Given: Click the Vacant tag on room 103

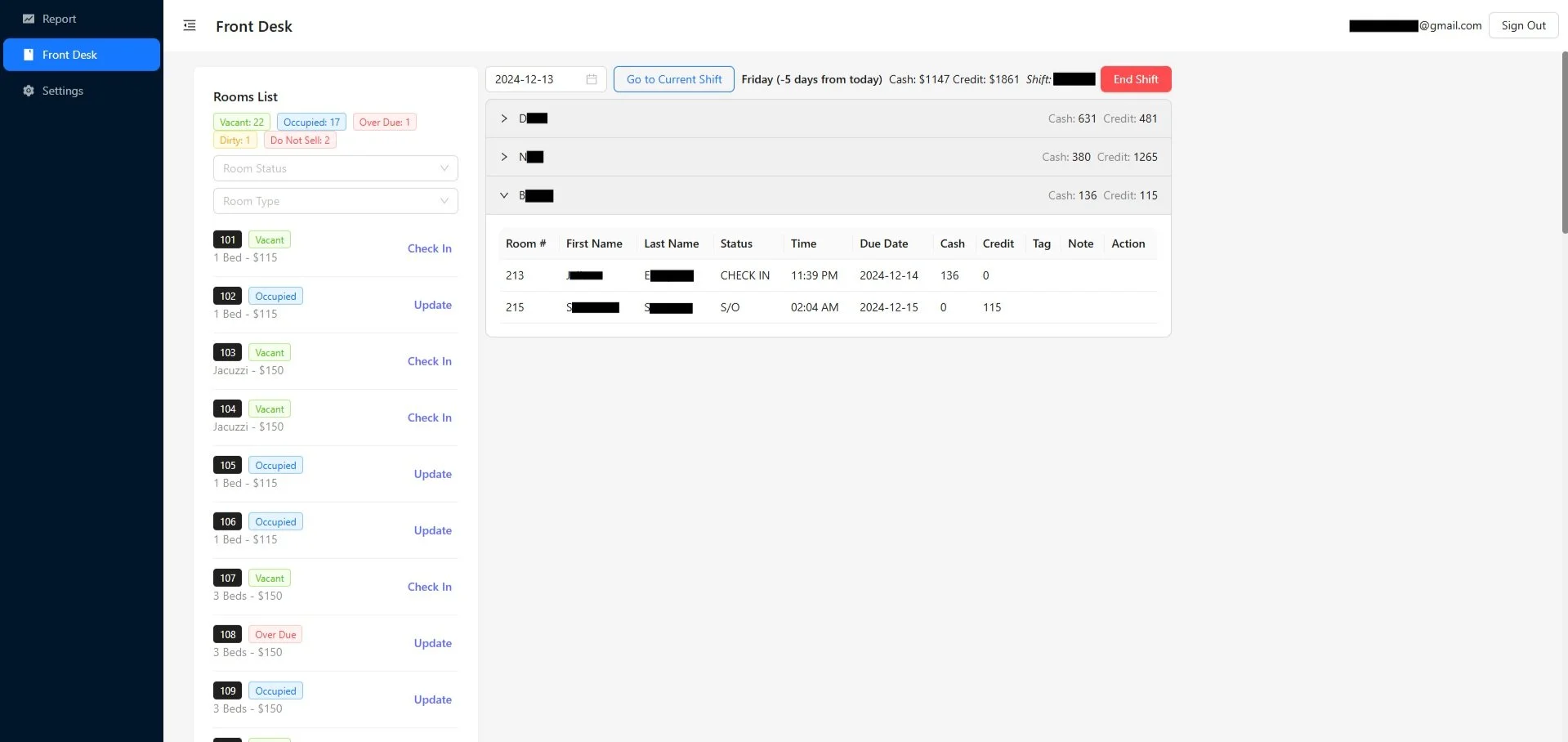Looking at the screenshot, I should point(270,352).
